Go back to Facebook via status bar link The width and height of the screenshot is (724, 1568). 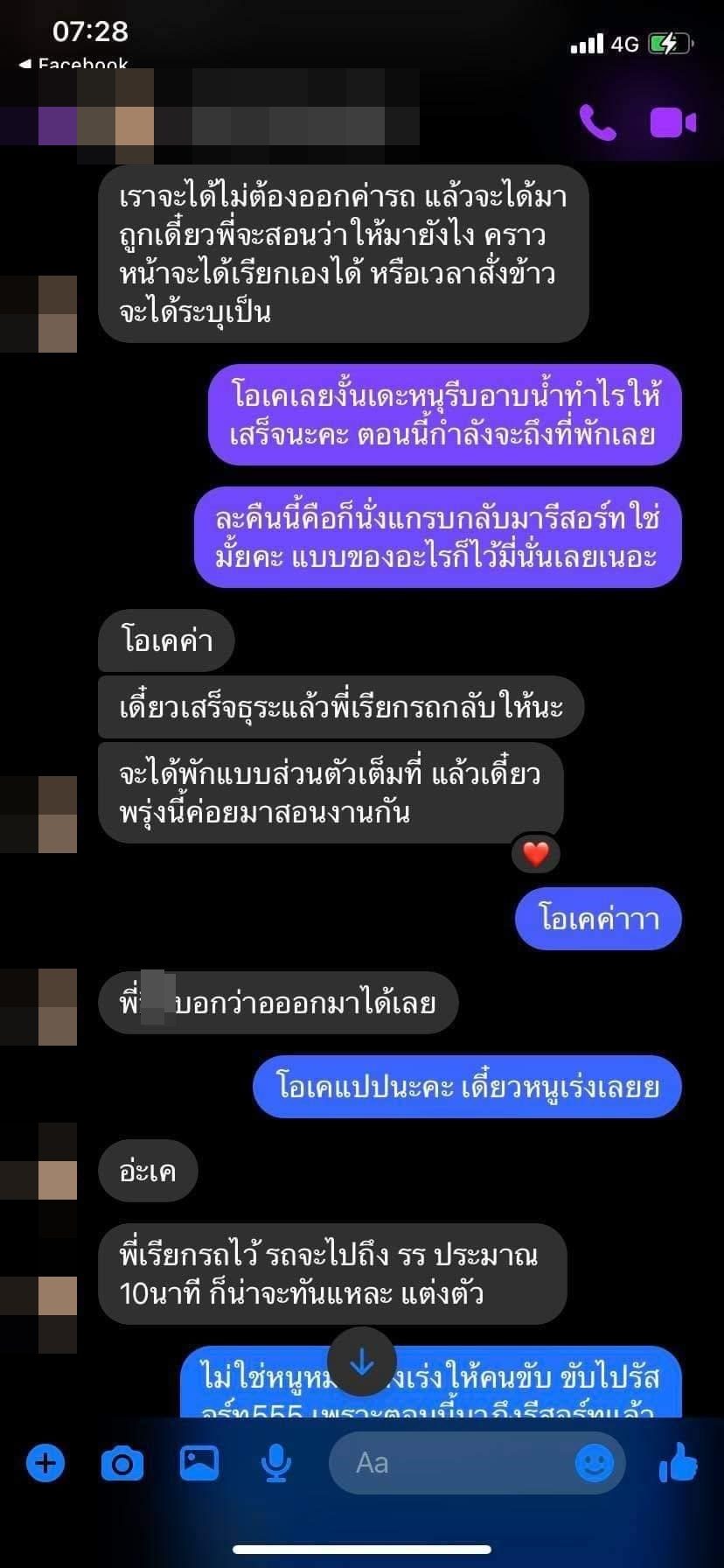pos(73,64)
